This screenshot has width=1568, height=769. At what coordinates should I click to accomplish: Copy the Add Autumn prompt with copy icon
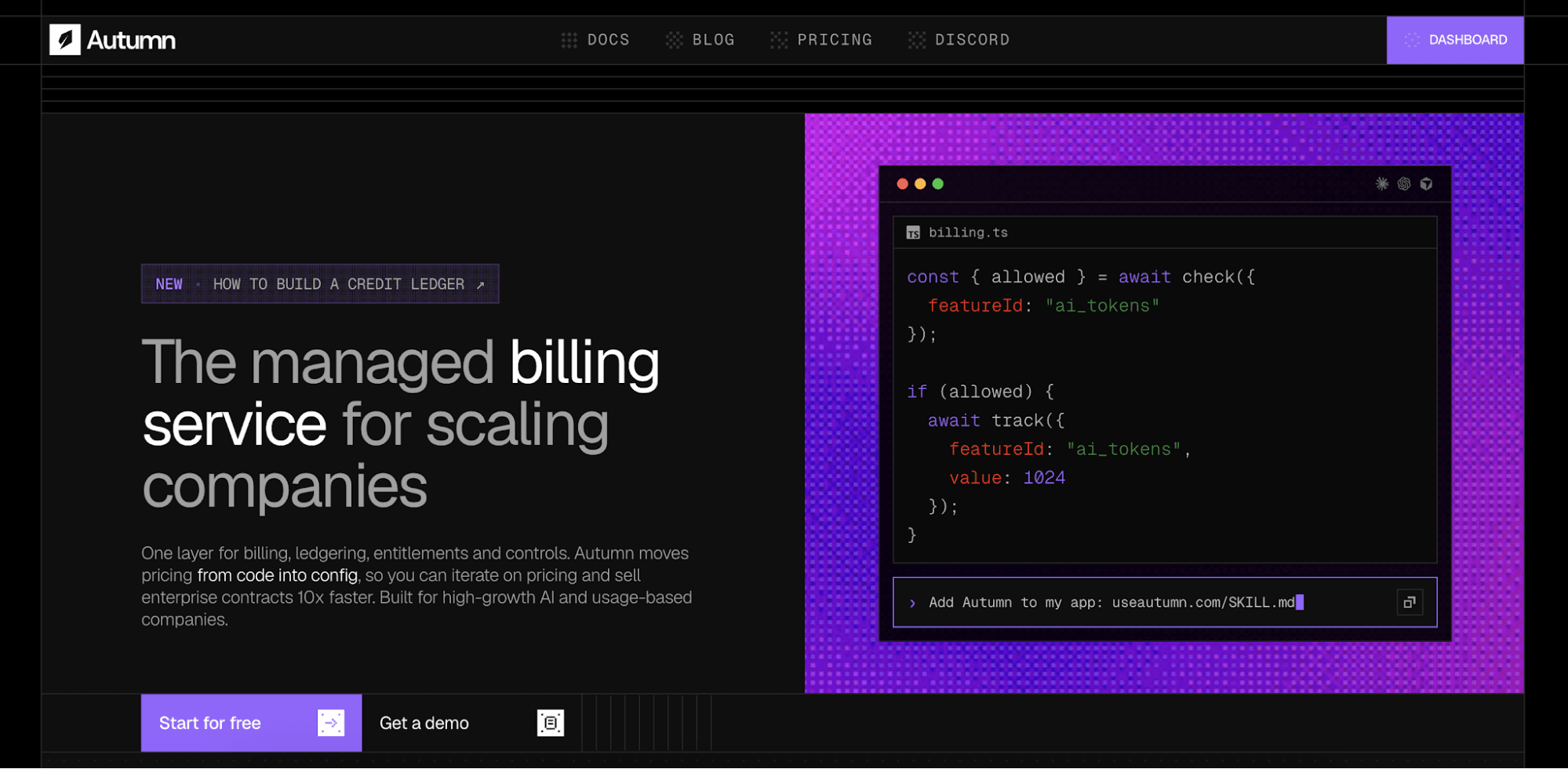1410,603
